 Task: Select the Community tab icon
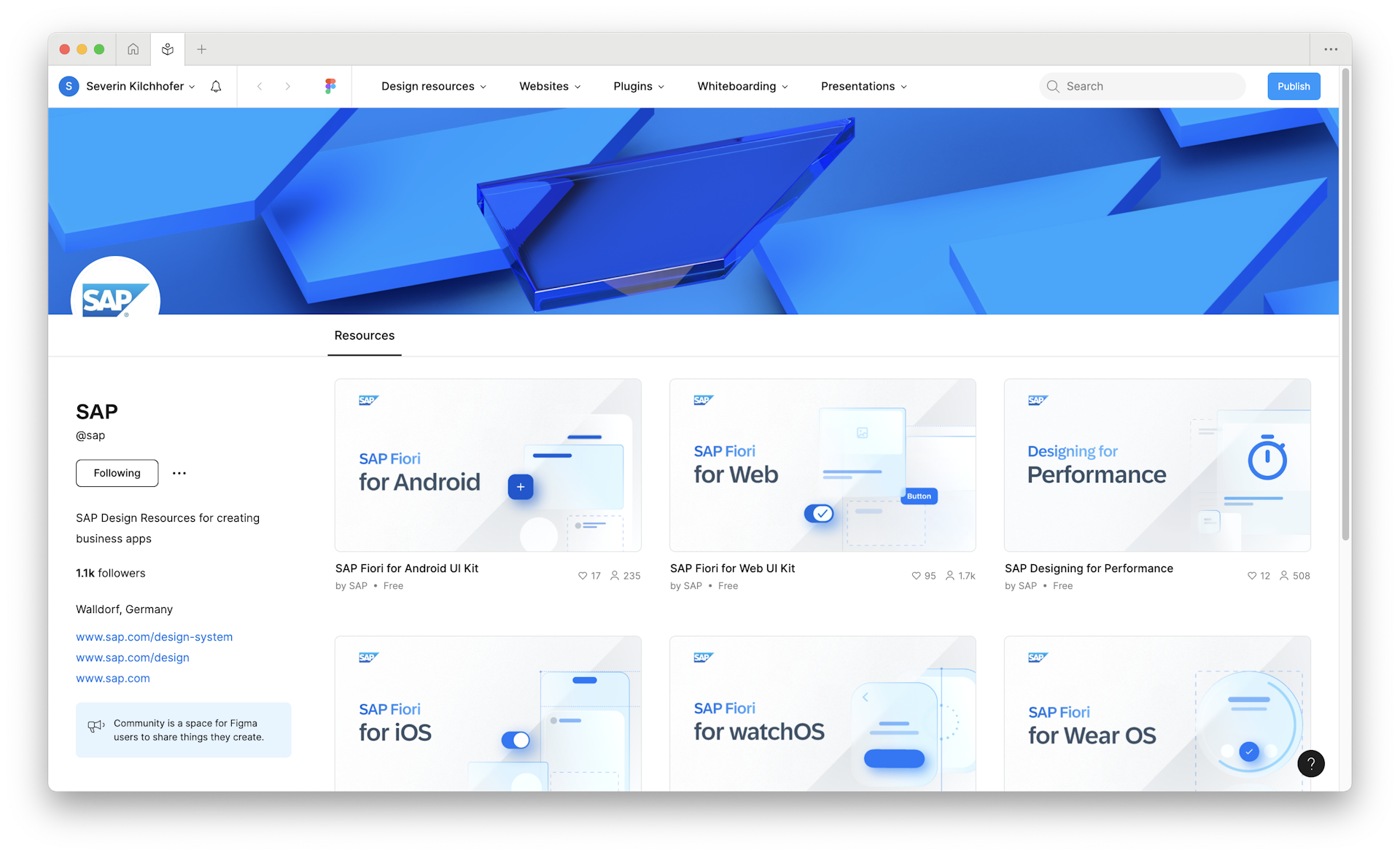coord(168,50)
